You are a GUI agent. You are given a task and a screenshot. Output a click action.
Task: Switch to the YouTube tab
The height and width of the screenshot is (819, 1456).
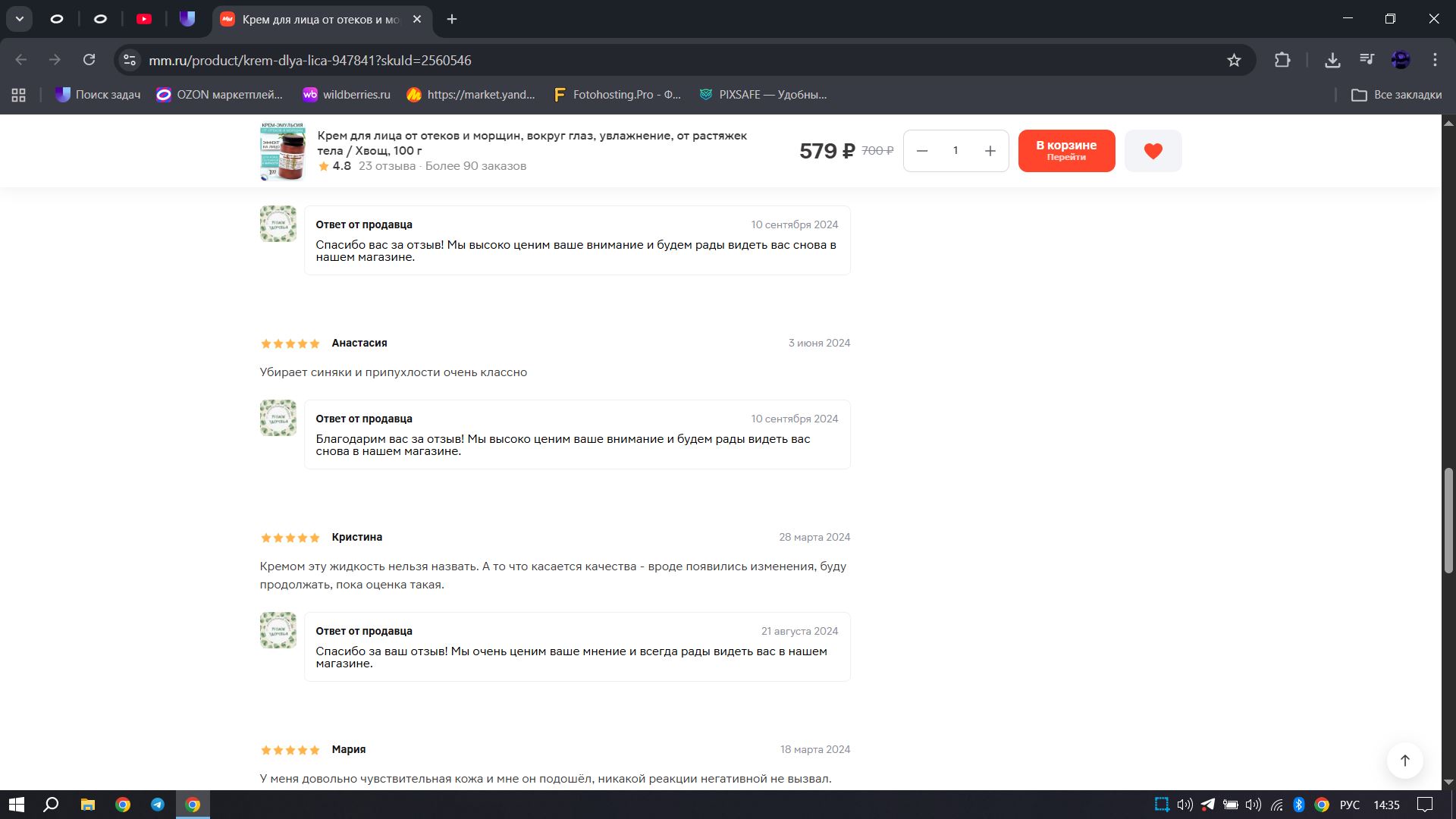tap(144, 19)
